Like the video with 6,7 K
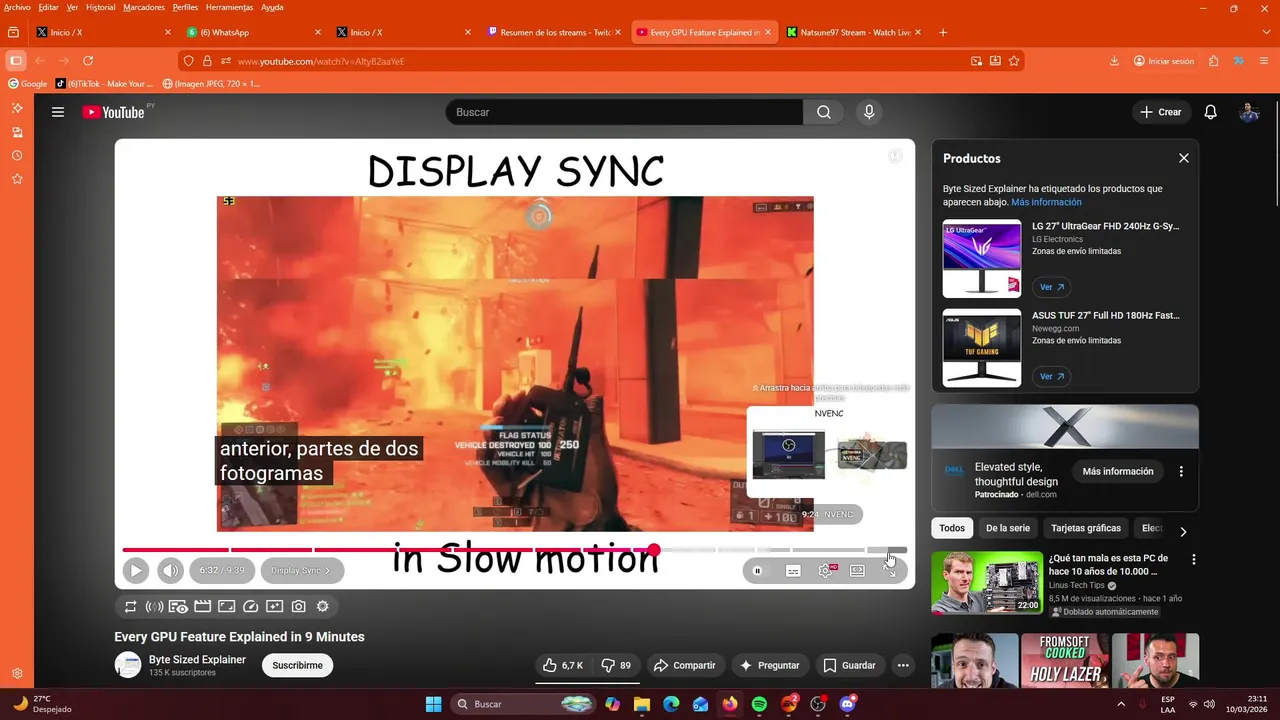The width and height of the screenshot is (1280, 720). (x=563, y=665)
